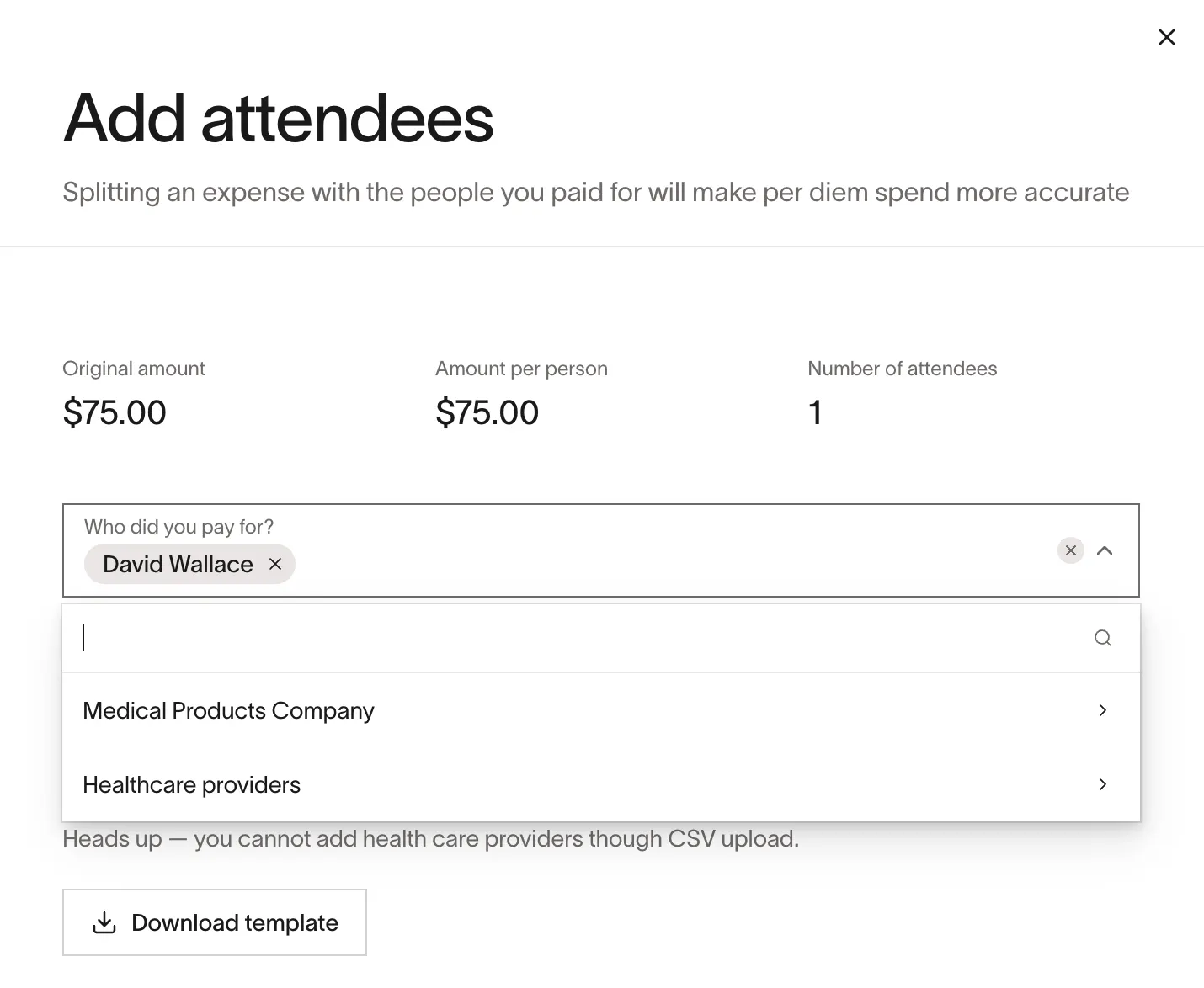Collapse the attendee dropdown with the chevron
Screen dimensions: 1204x988
pos(1105,550)
